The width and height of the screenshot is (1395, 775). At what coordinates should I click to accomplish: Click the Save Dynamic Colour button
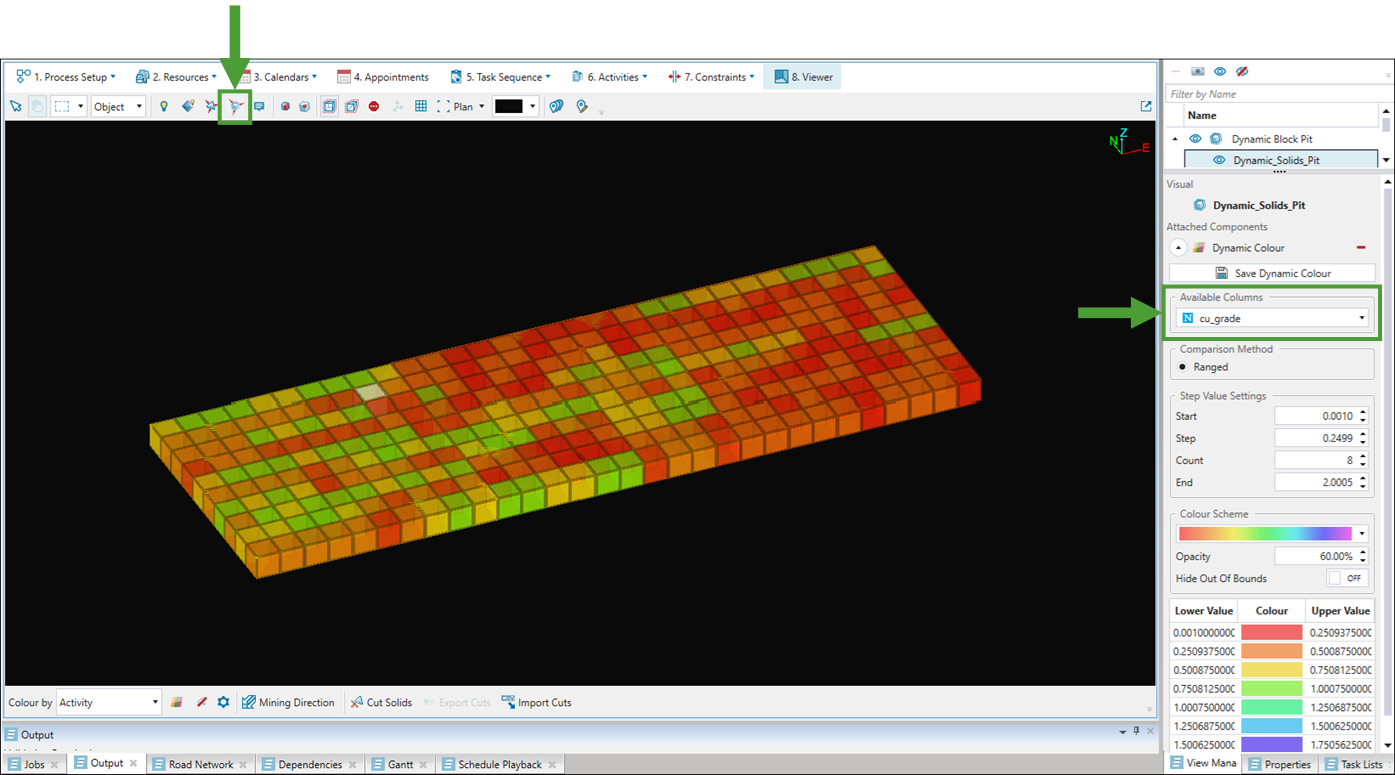tap(1272, 273)
